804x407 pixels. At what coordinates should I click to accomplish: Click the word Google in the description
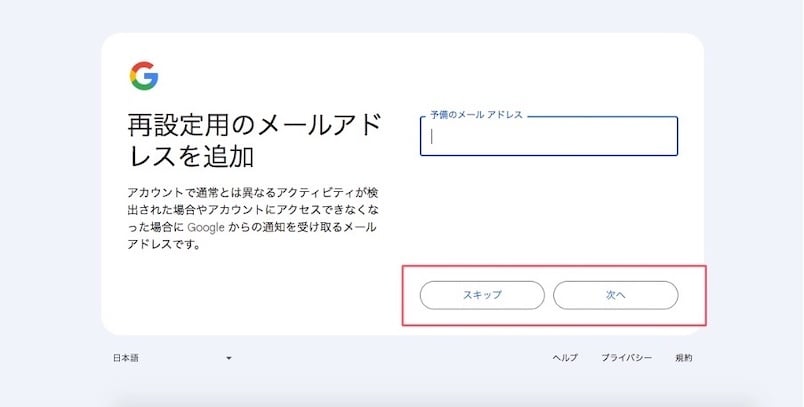point(204,226)
